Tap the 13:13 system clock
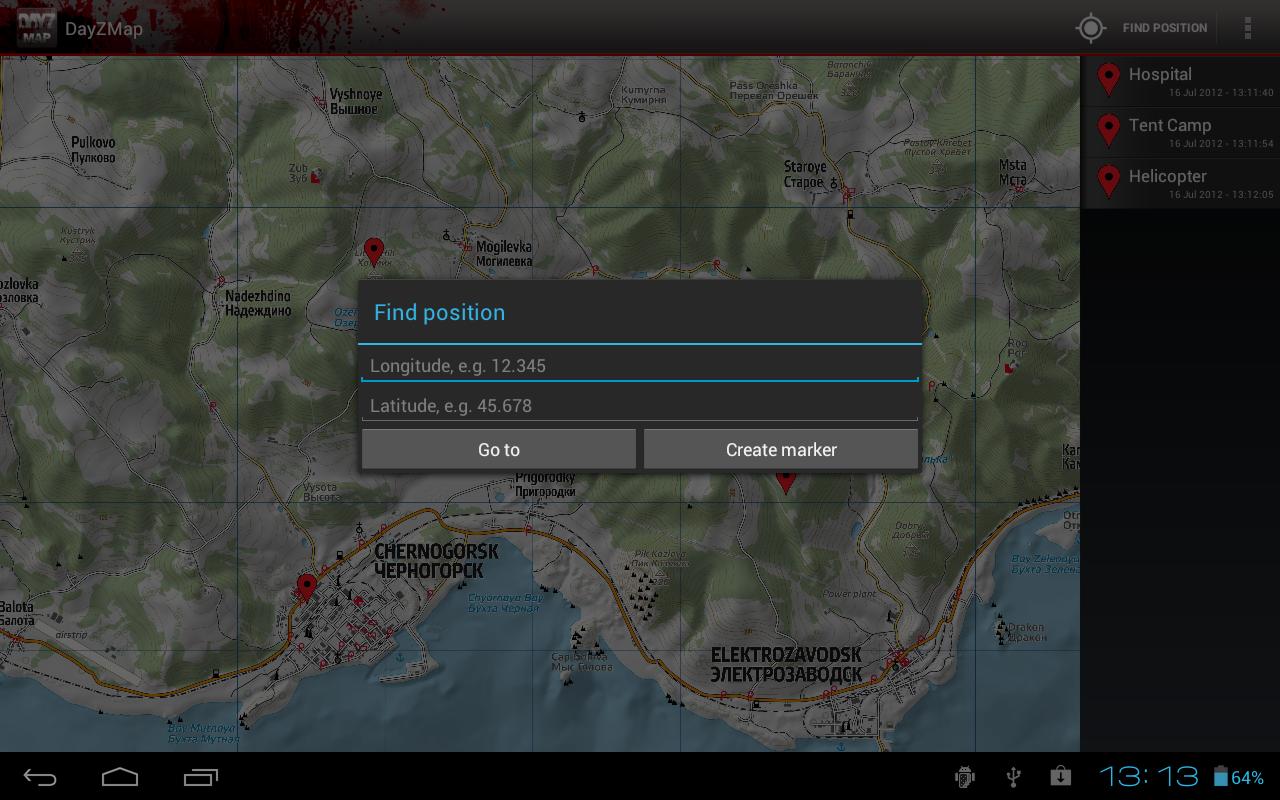 pos(1149,777)
